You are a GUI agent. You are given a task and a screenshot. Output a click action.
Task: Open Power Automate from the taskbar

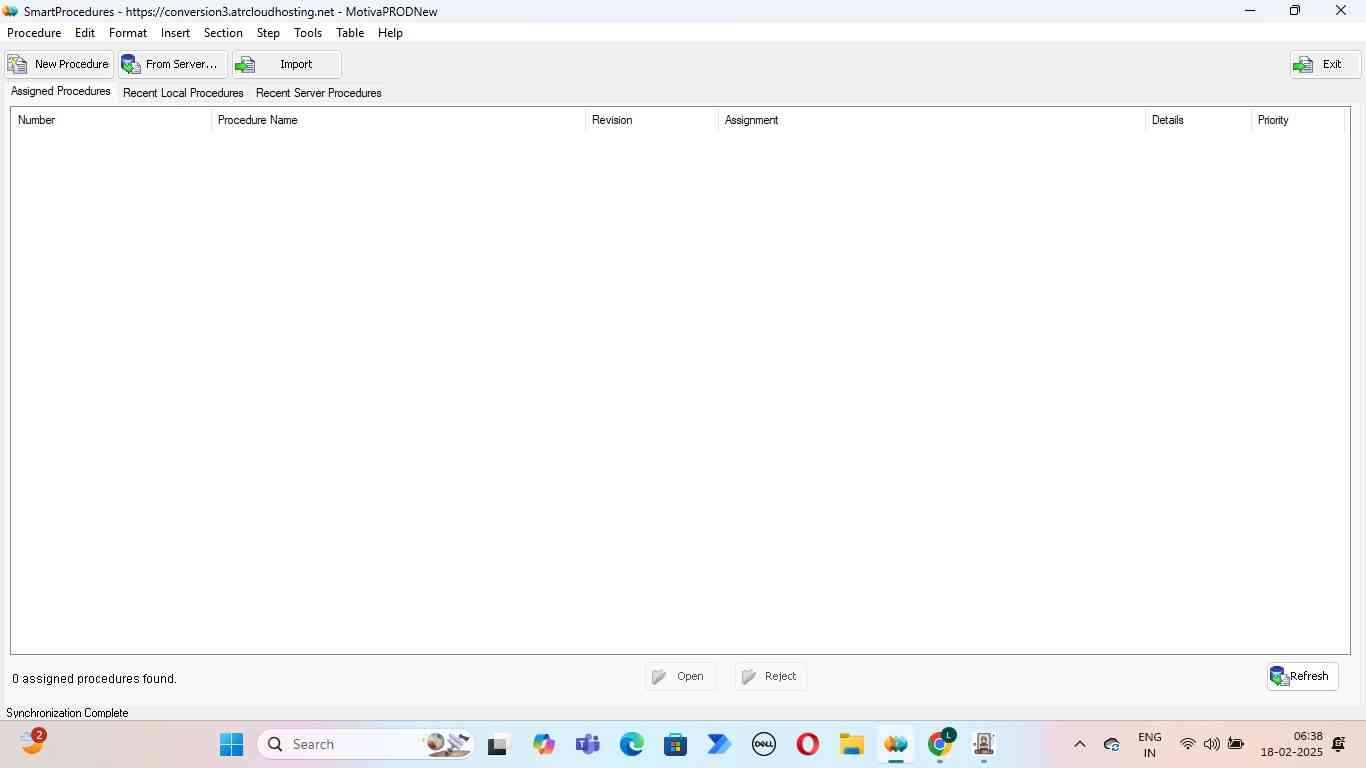pyautogui.click(x=719, y=745)
